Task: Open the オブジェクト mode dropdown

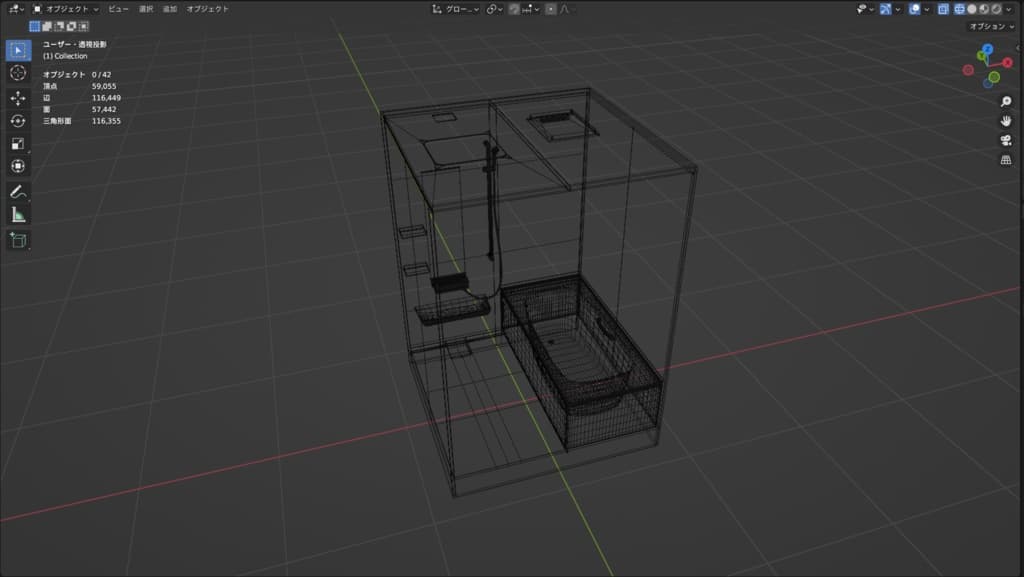Action: [66, 9]
